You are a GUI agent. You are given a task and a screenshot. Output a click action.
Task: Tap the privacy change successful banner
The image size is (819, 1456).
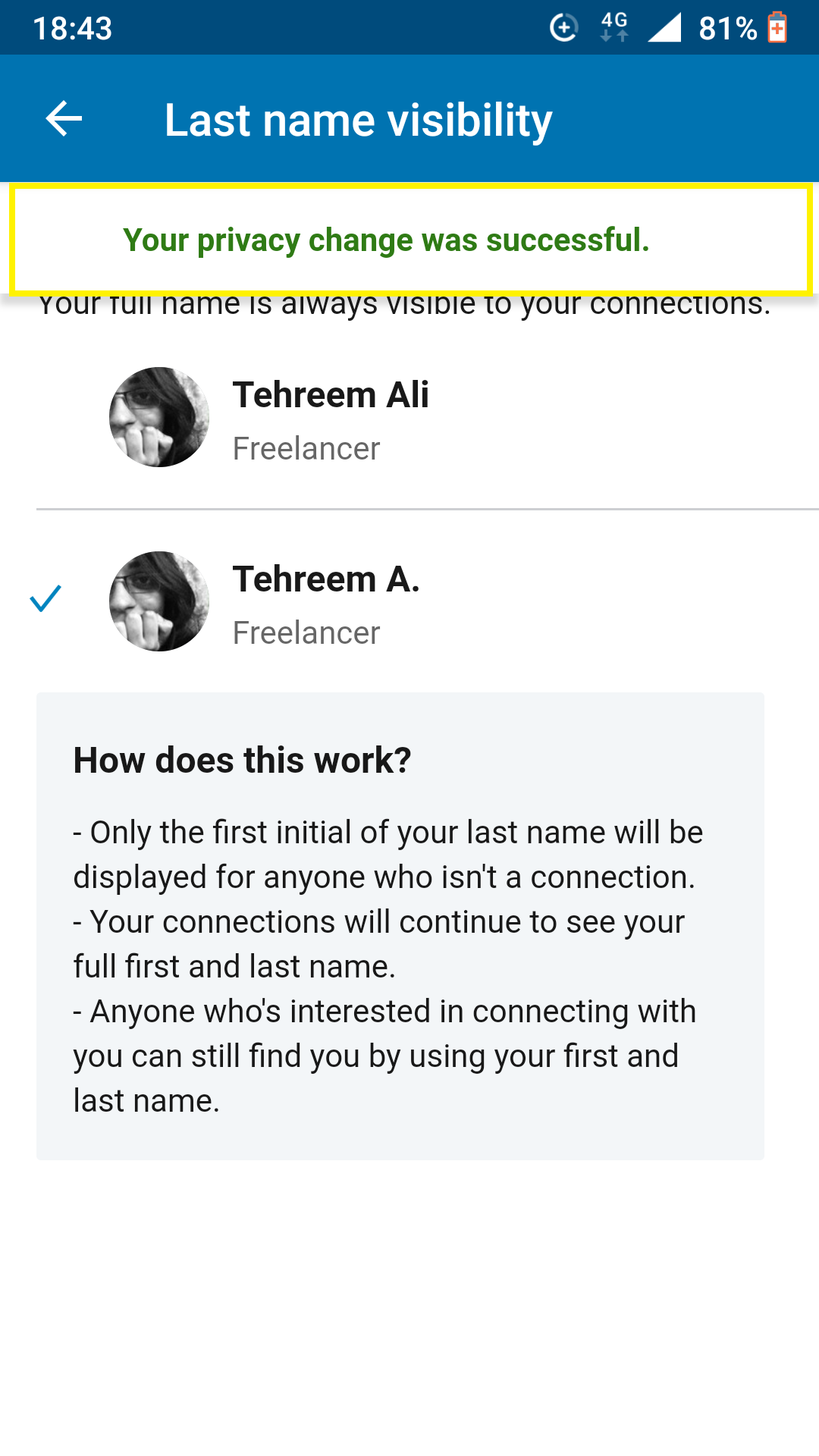point(410,240)
